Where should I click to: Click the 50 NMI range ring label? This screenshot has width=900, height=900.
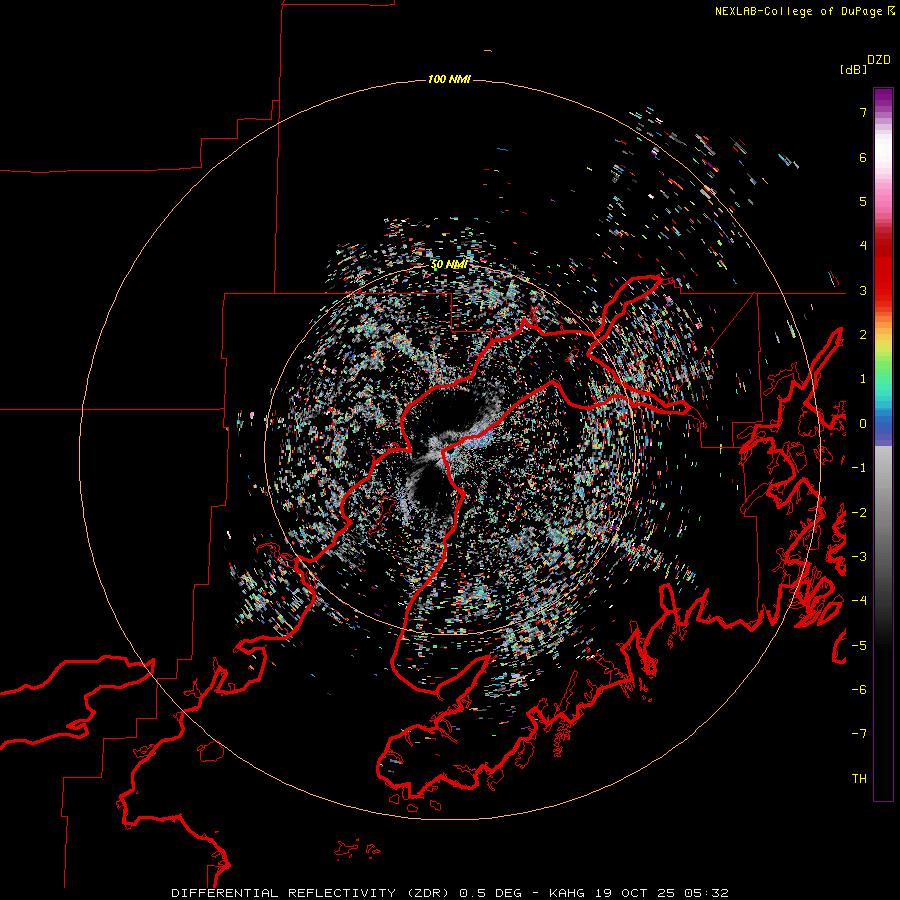[449, 265]
